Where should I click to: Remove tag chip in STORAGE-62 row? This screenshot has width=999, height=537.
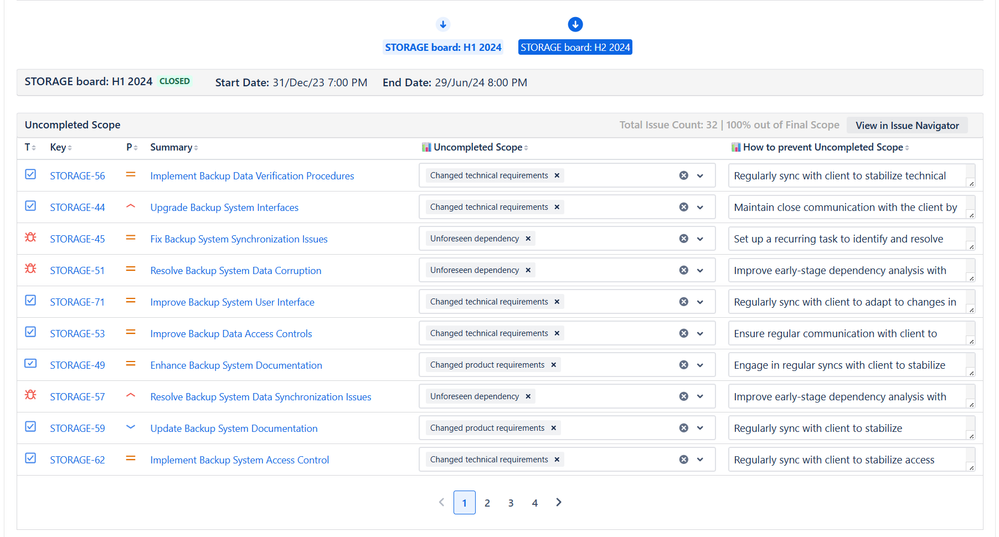[557, 459]
